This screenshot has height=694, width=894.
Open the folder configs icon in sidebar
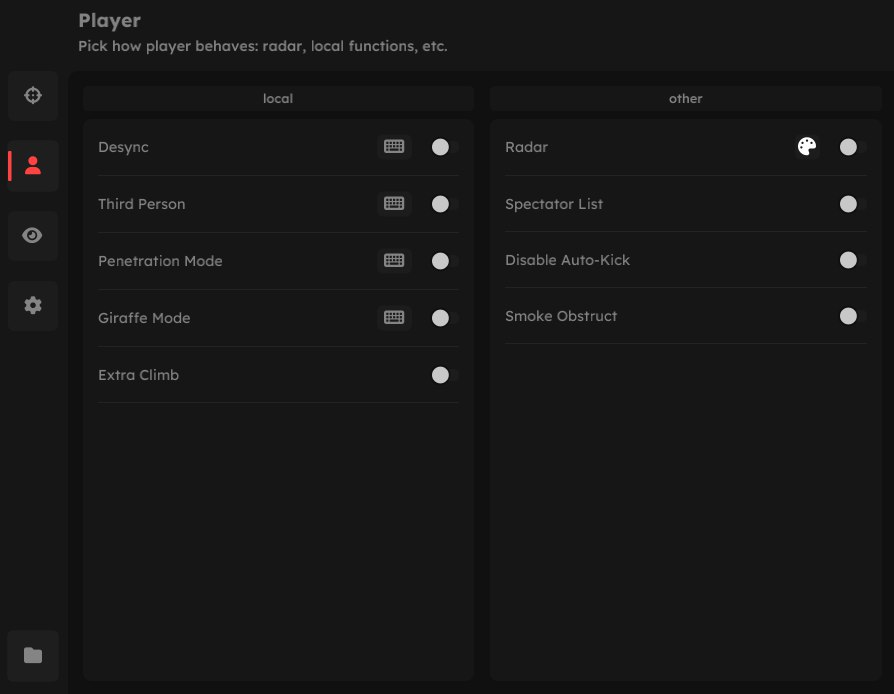(33, 655)
